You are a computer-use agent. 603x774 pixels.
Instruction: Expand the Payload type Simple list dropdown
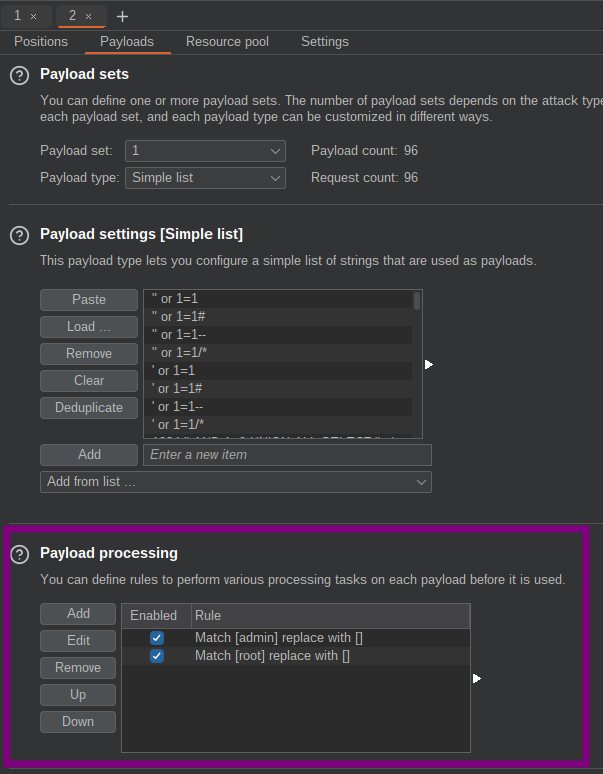(x=205, y=178)
